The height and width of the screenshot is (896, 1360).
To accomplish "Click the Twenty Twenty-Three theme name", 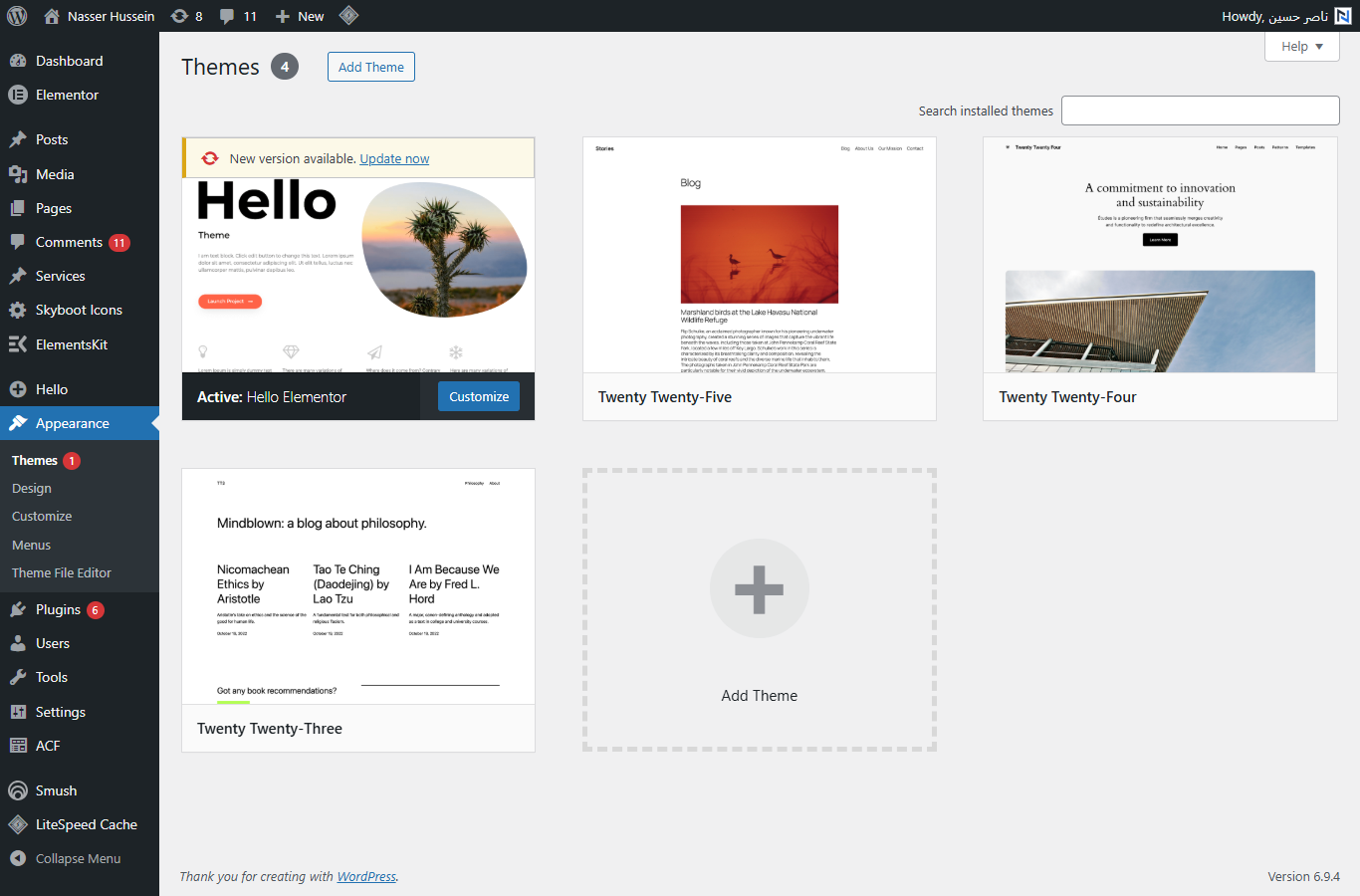I will (x=270, y=729).
